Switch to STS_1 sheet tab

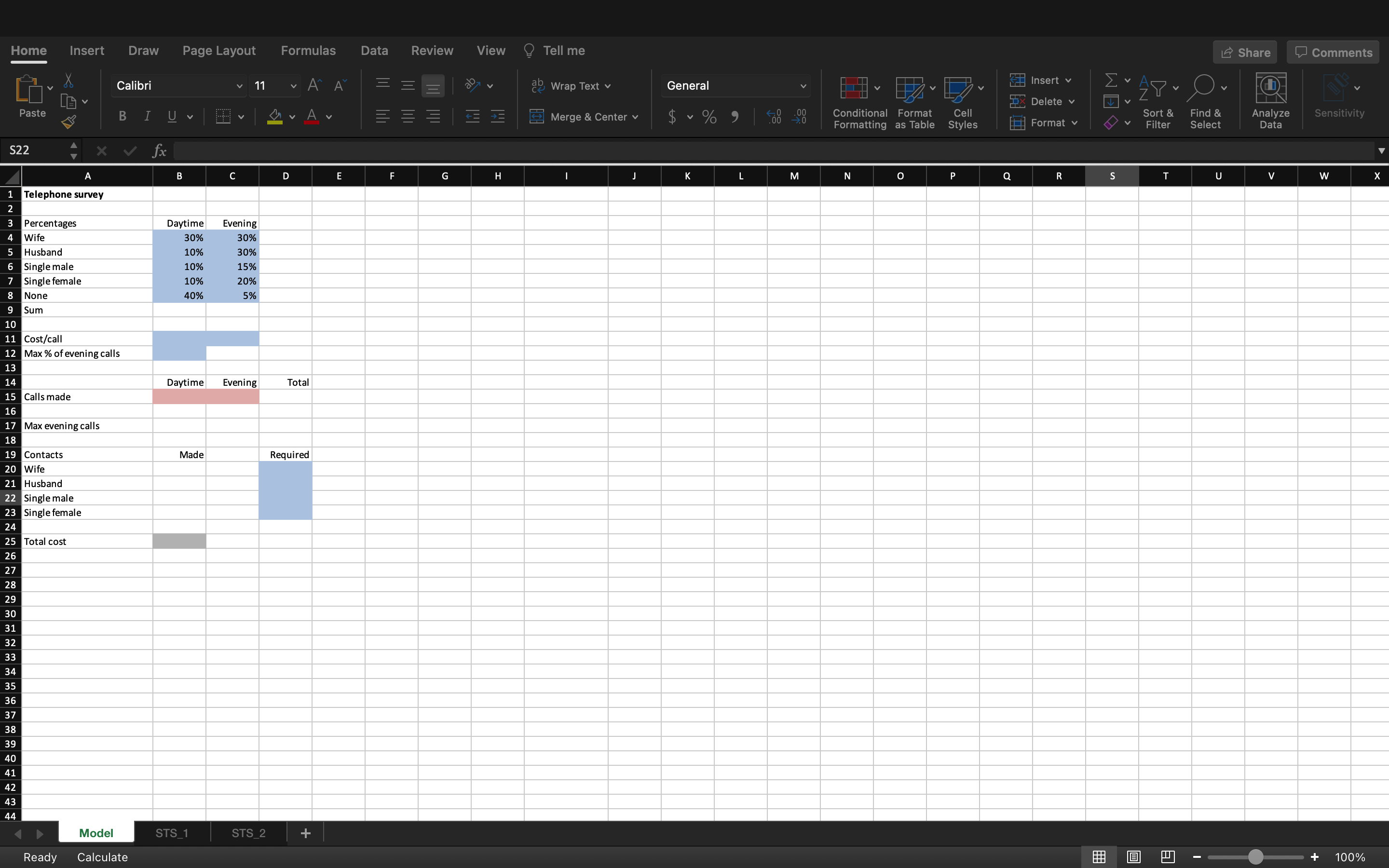172,833
